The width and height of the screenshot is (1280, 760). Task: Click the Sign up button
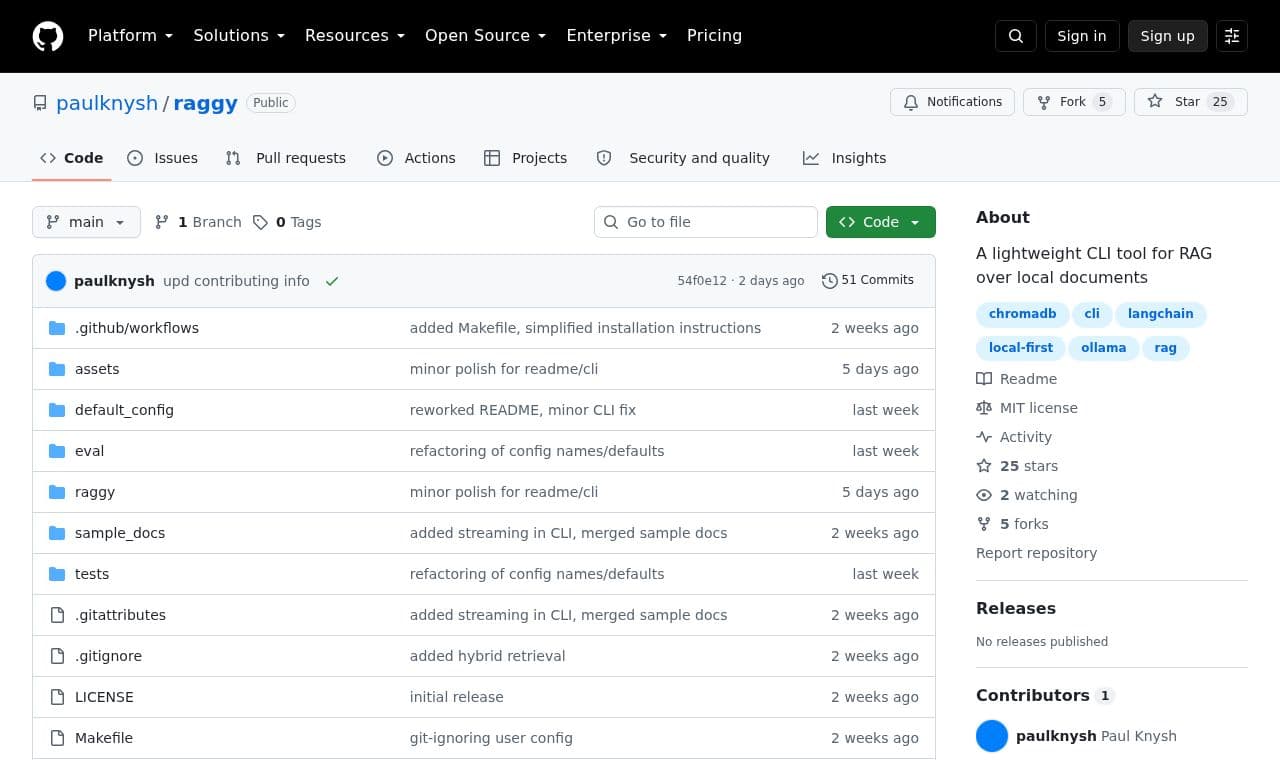[1168, 36]
